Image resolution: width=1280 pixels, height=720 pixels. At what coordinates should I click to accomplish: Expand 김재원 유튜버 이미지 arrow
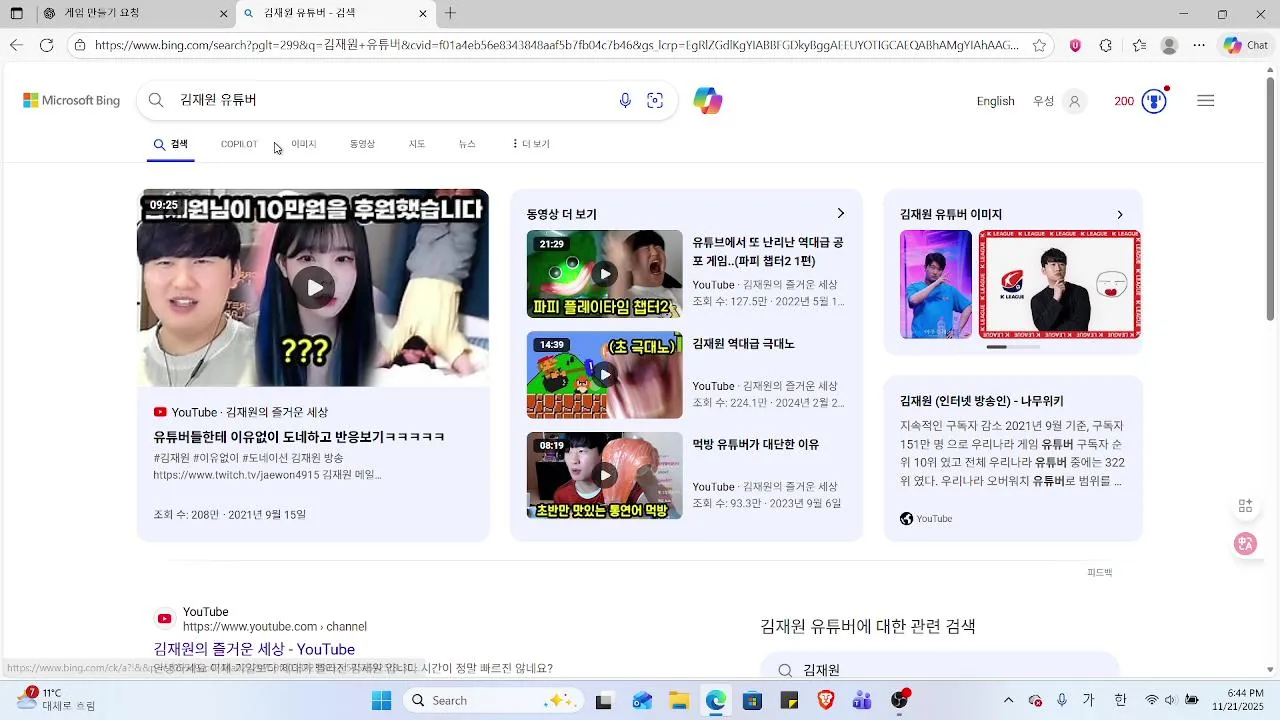pos(1119,214)
